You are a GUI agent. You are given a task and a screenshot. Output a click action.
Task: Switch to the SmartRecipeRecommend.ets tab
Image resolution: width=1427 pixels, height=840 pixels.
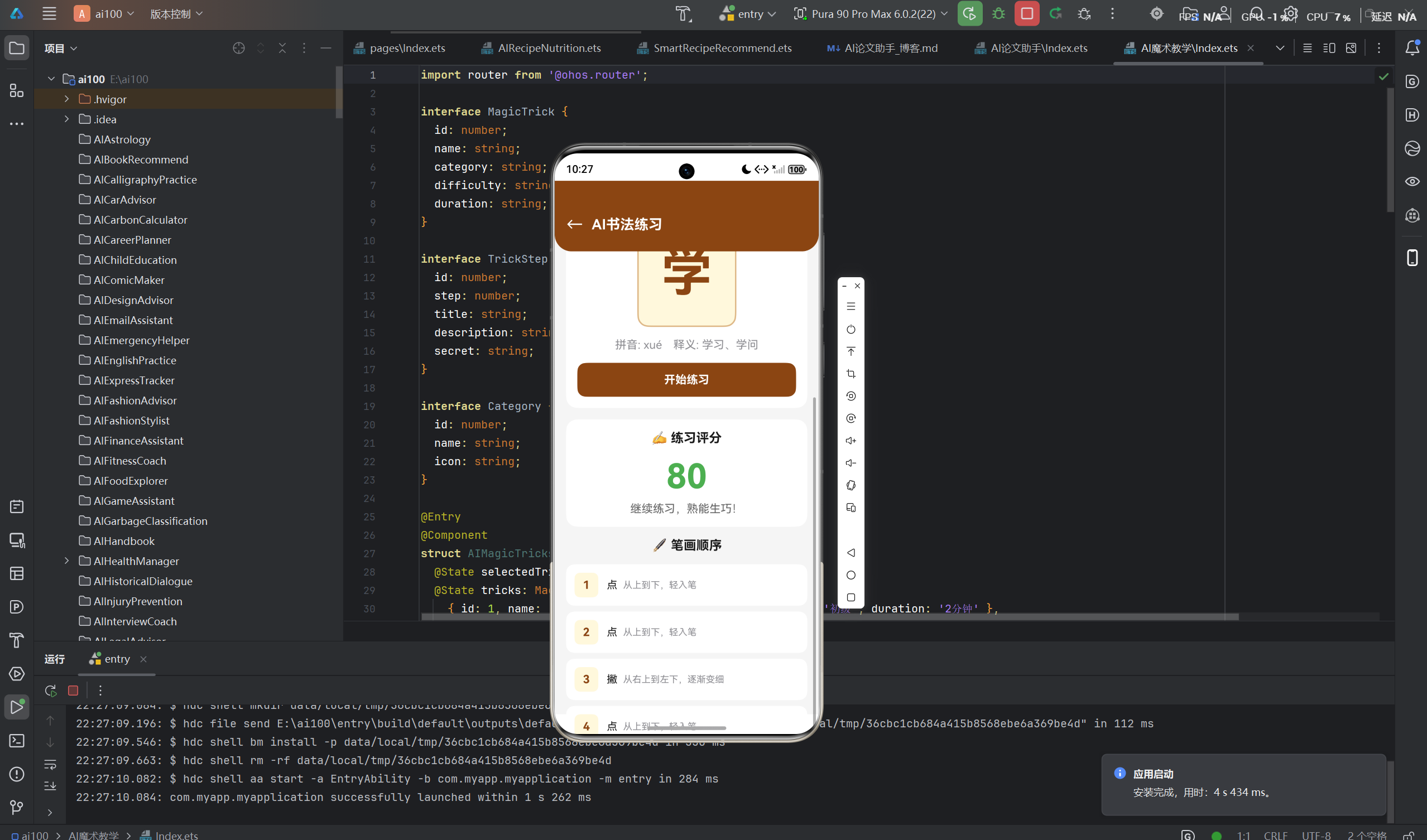click(715, 48)
